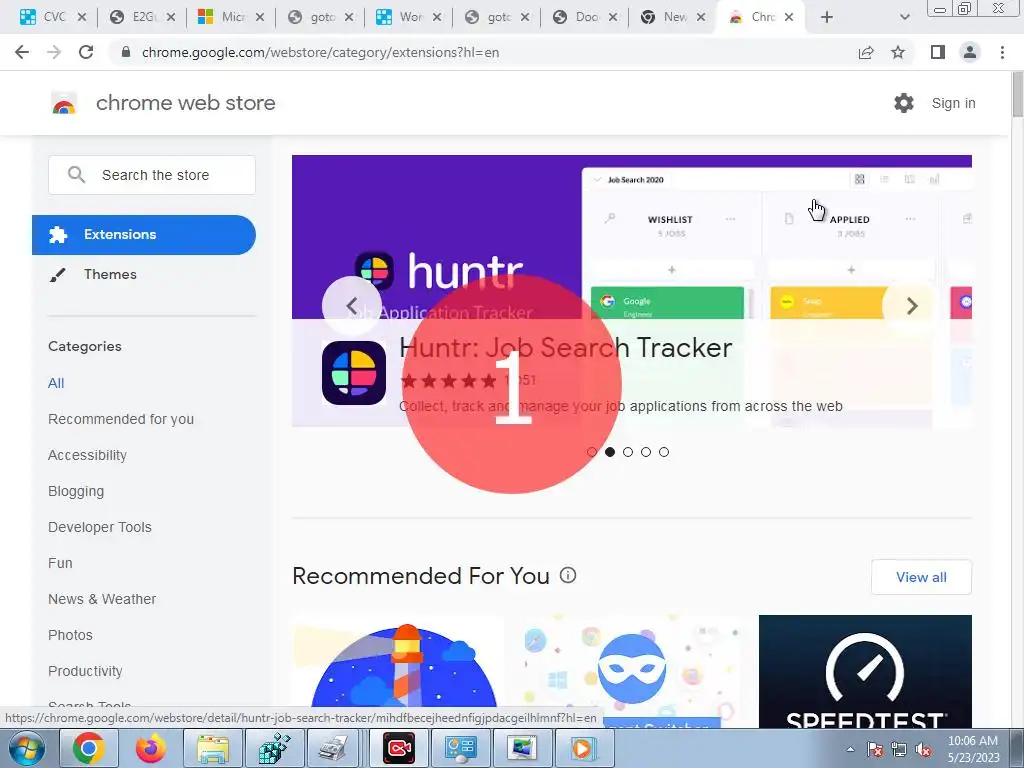Select Extensions in the sidebar
Viewport: 1024px width, 768px height.
point(144,235)
